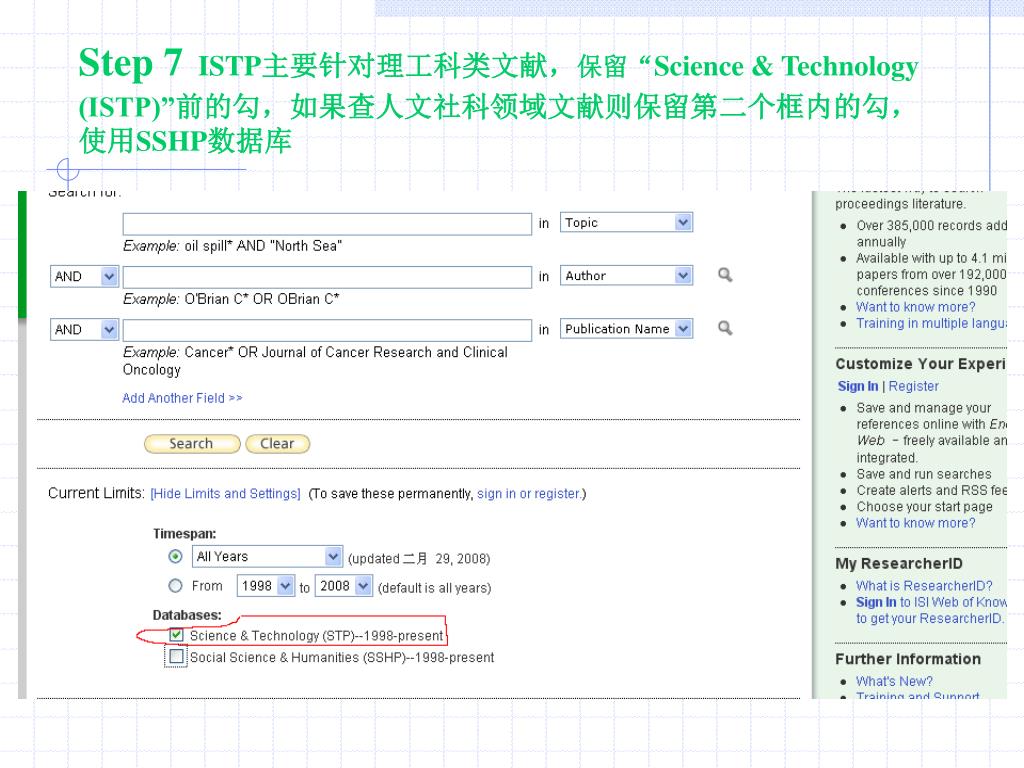The image size is (1024, 768).
Task: Click Hide Limits and Settings link
Action: 225,493
